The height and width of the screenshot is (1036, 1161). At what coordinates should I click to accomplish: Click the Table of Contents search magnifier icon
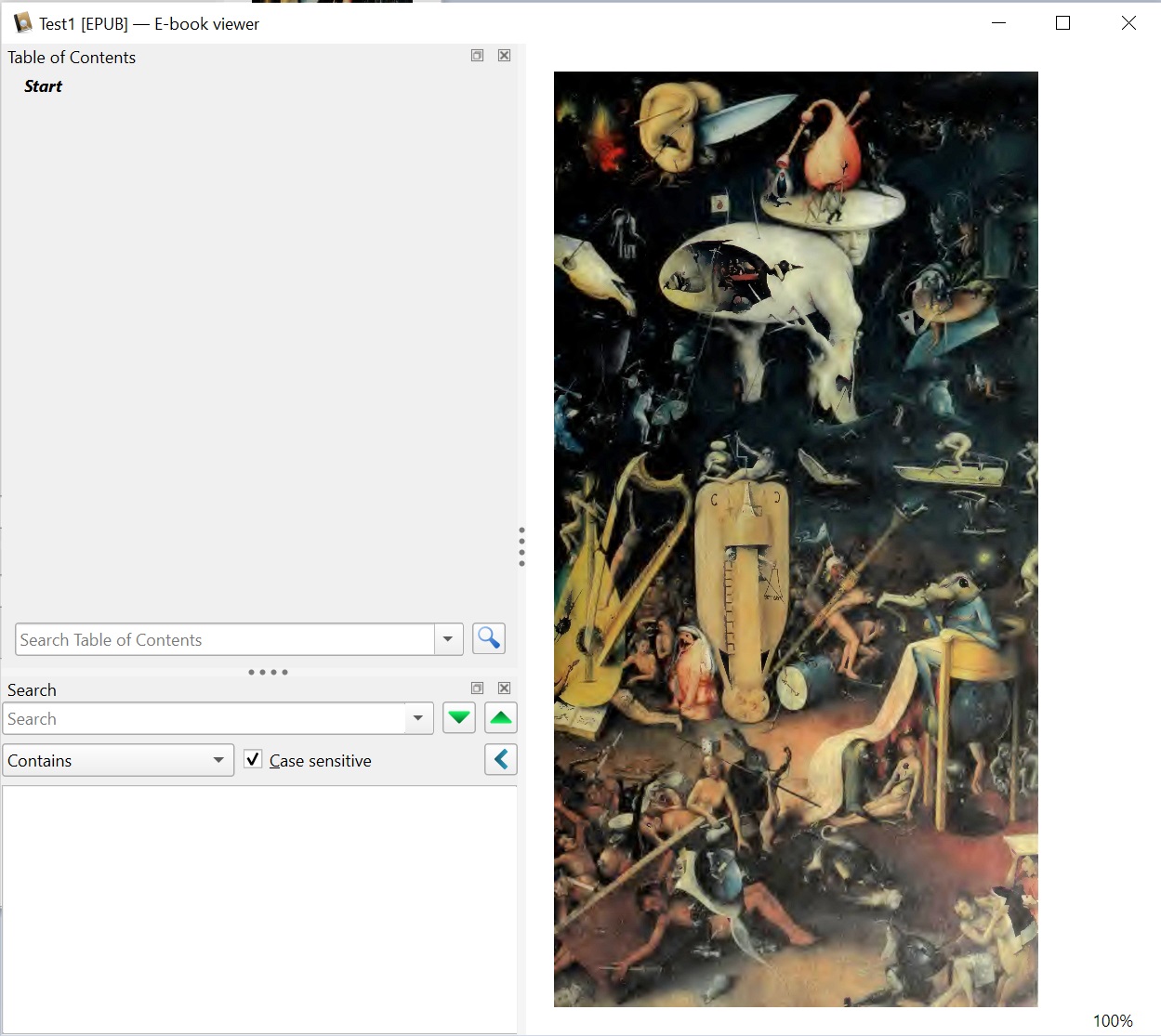tap(489, 638)
